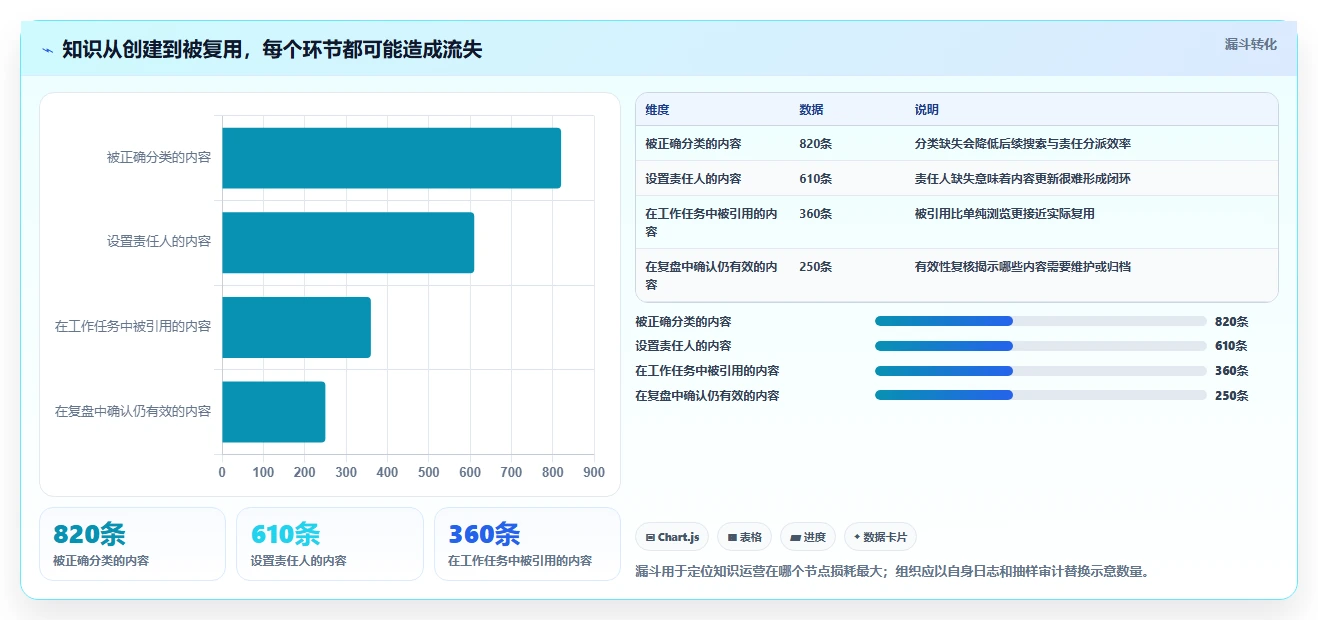Click description 分类缺失会降低后续搜索与责任分派效率

click(x=1022, y=144)
